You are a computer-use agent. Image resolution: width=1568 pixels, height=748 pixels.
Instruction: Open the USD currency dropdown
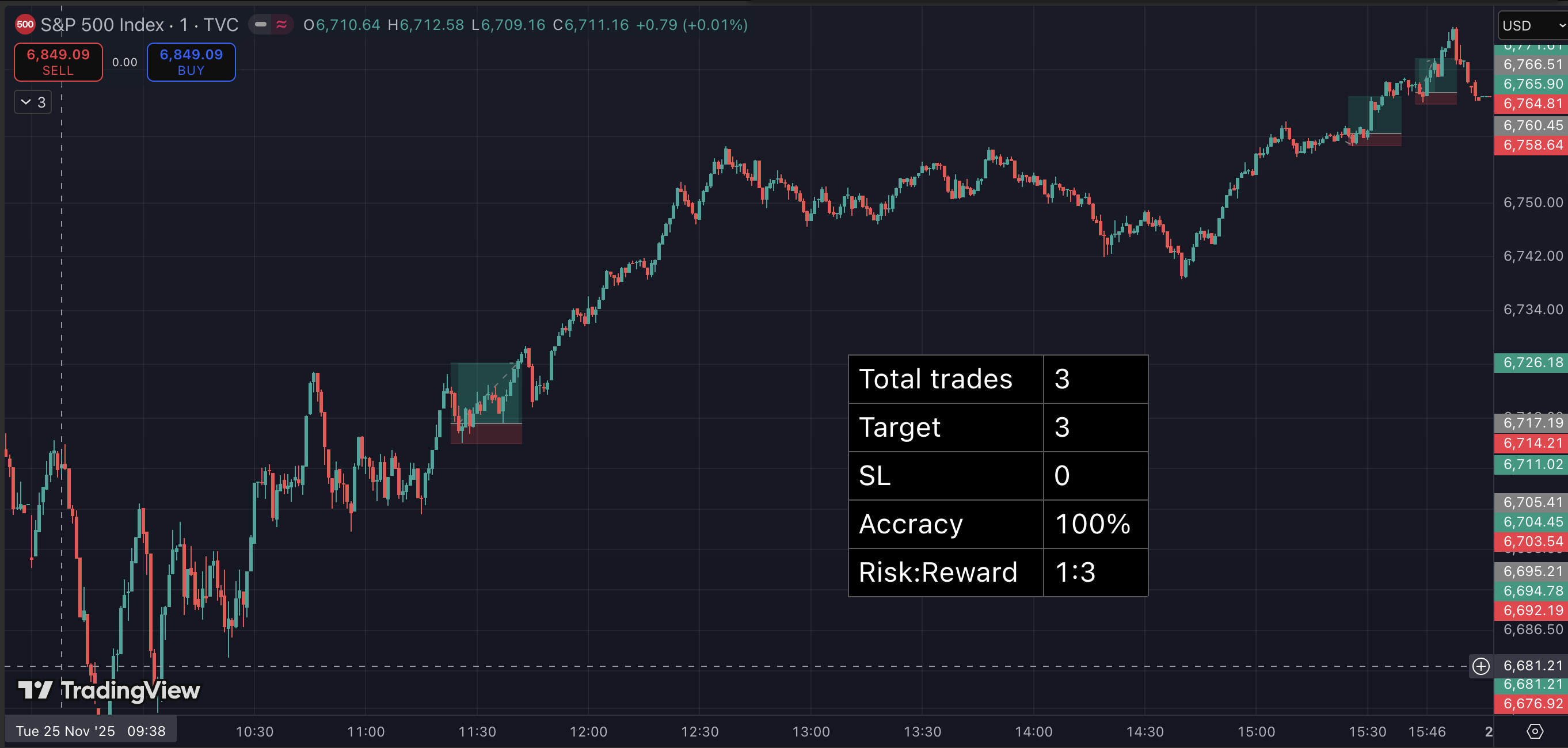tap(1532, 25)
